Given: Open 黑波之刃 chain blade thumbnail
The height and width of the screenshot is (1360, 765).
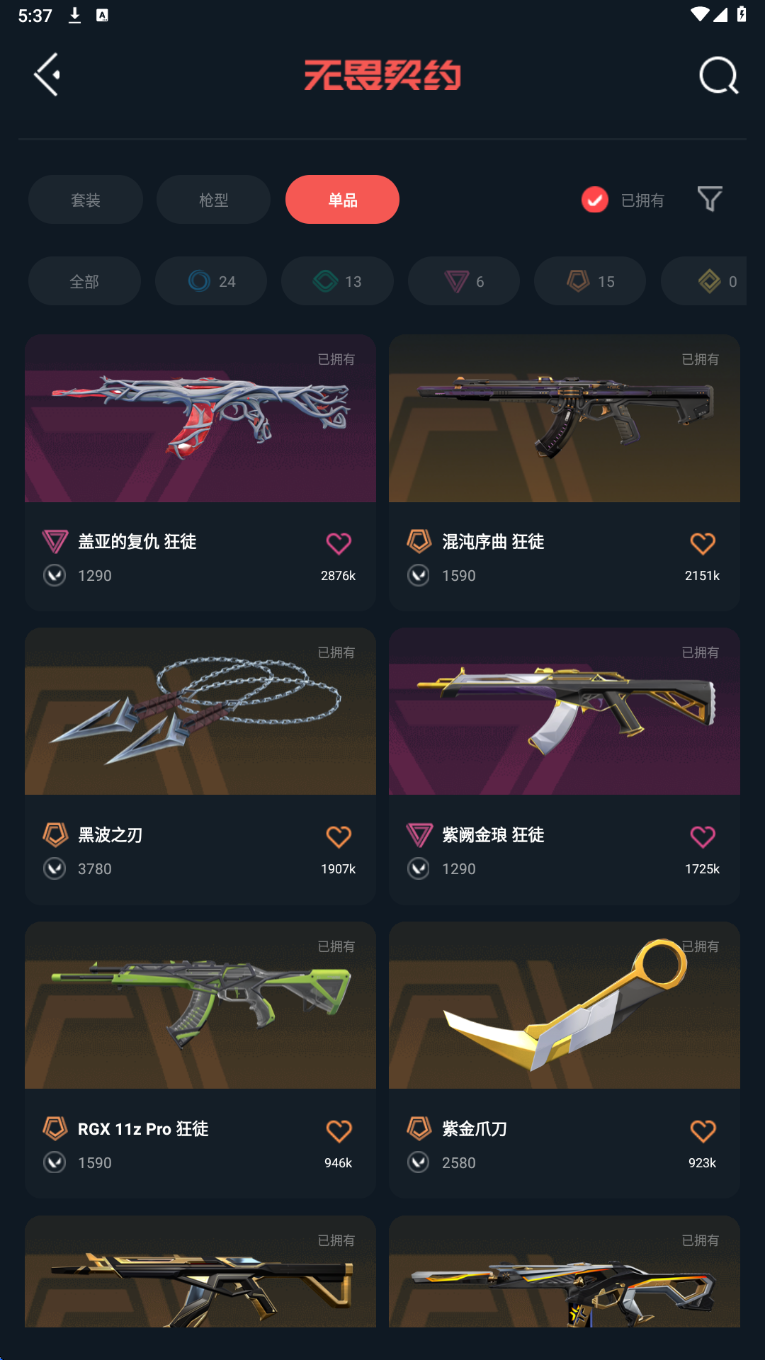Looking at the screenshot, I should point(200,712).
